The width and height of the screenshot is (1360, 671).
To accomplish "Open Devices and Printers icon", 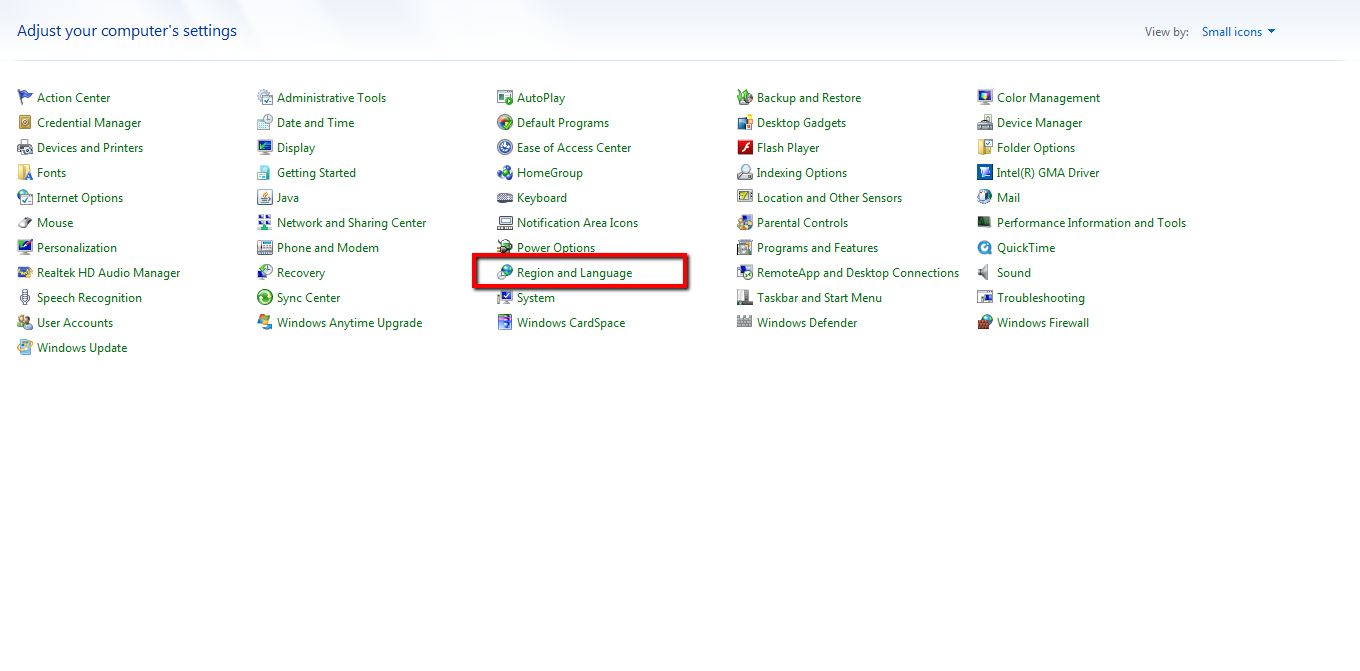I will [25, 147].
